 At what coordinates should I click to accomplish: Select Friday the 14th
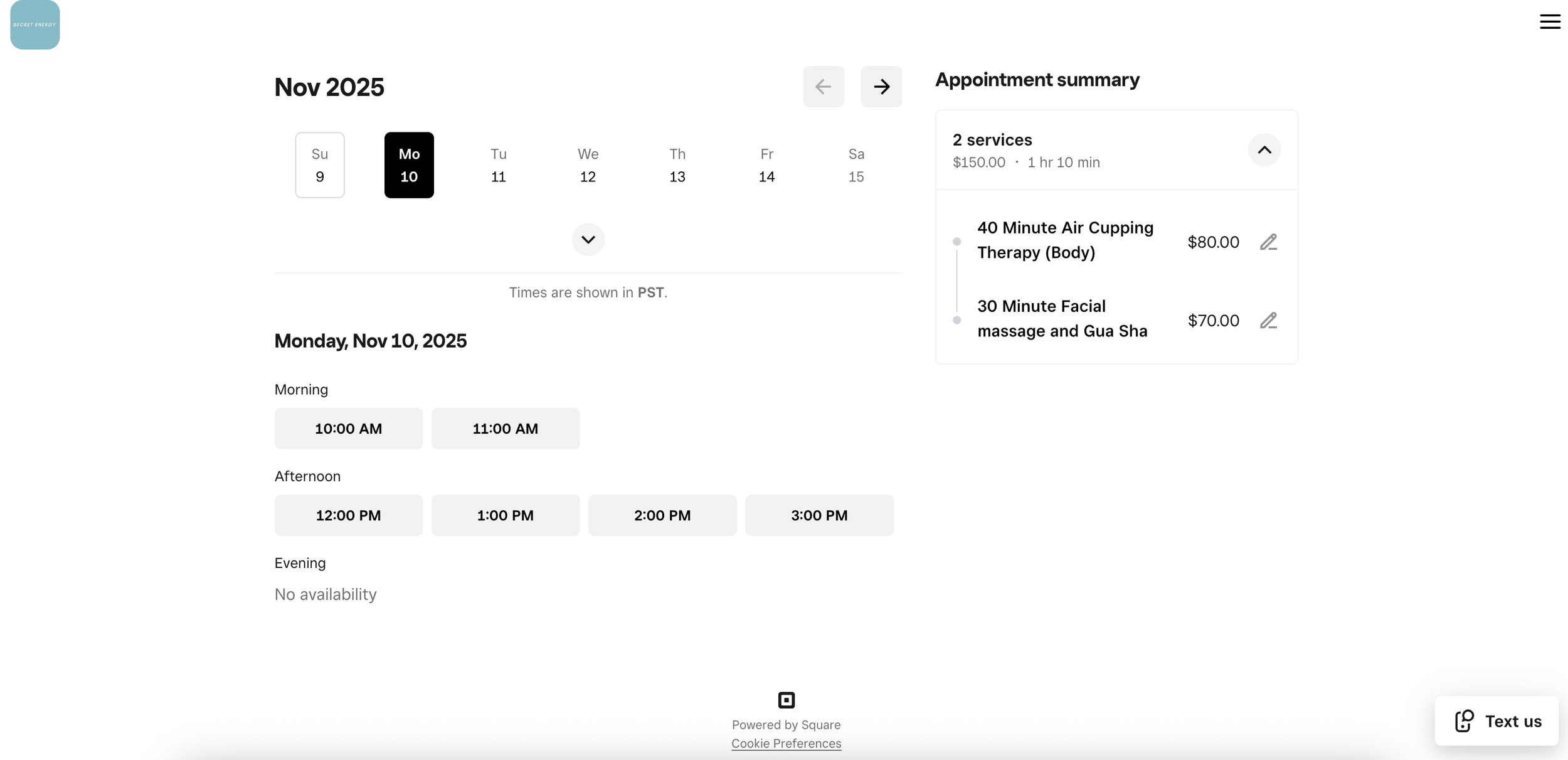[x=766, y=165]
